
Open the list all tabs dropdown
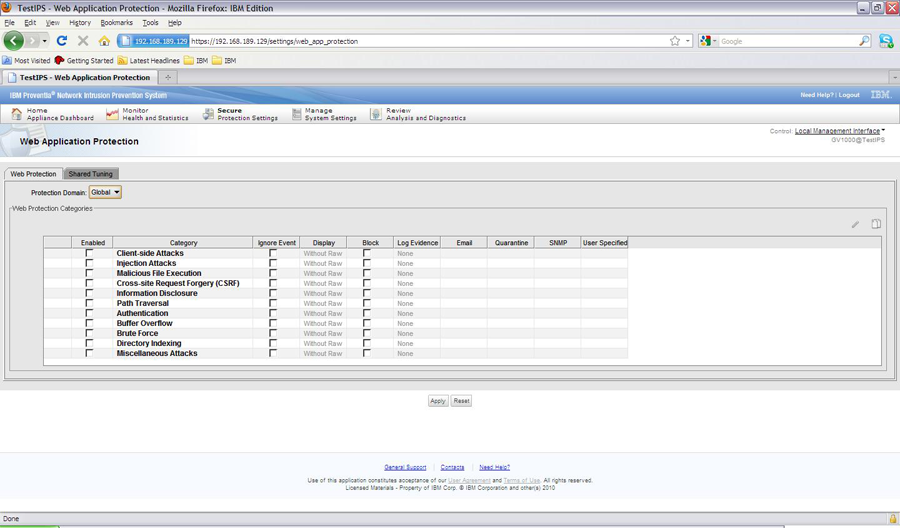pyautogui.click(x=894, y=77)
